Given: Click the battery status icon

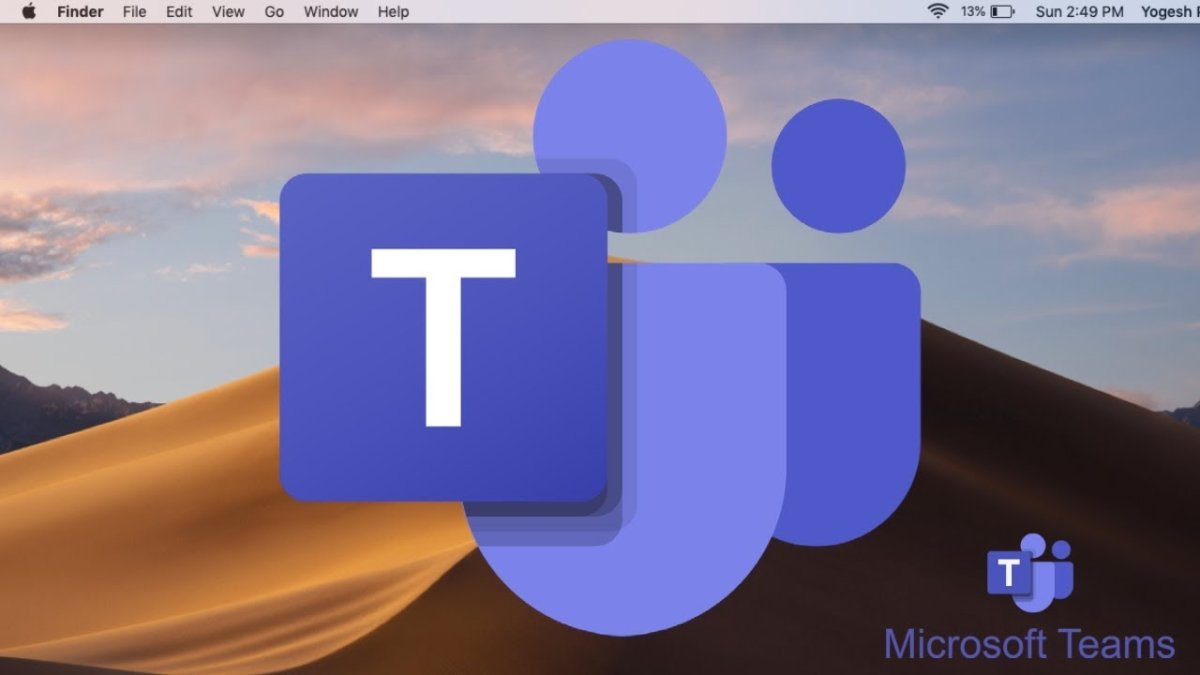Looking at the screenshot, I should click(x=1002, y=12).
